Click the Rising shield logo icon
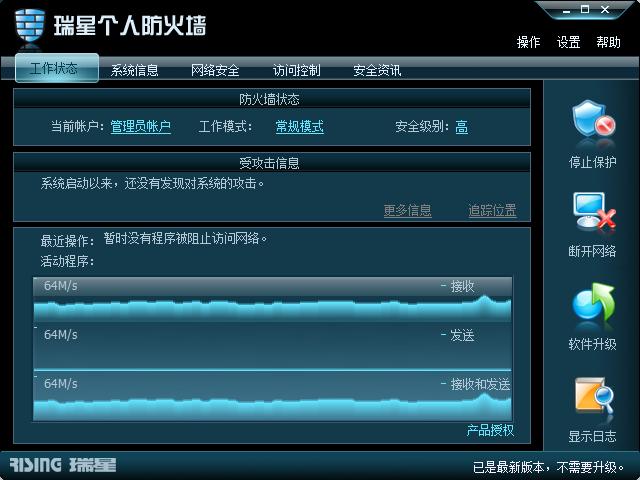 pyautogui.click(x=30, y=26)
